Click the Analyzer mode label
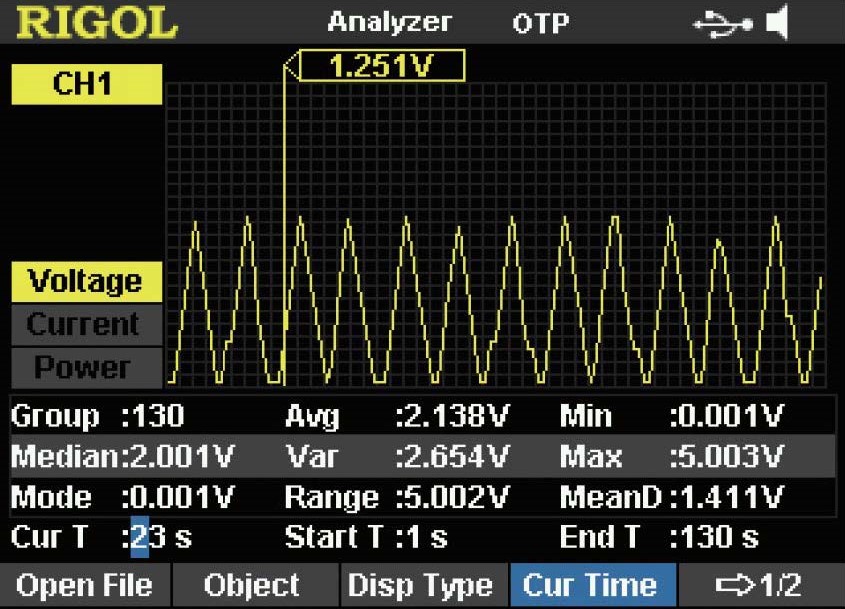This screenshot has width=845, height=609. 390,23
